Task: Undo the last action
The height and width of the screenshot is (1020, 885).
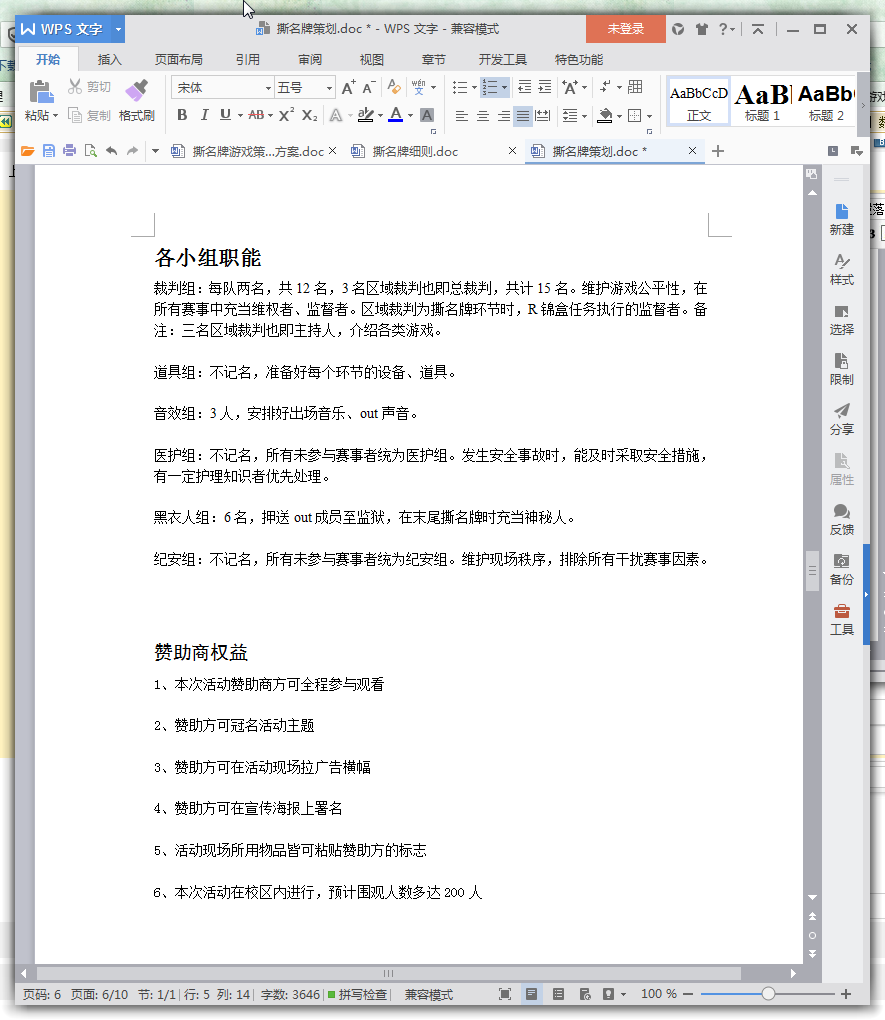Action: (111, 151)
